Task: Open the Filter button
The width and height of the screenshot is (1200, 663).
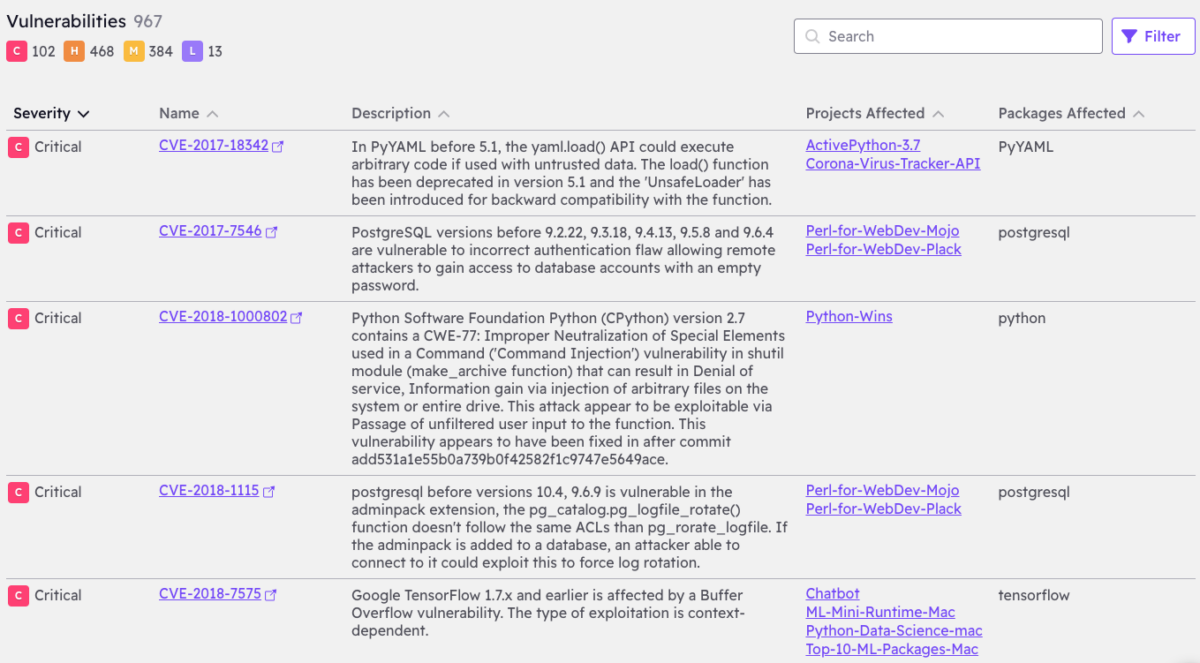Action: (x=1153, y=36)
